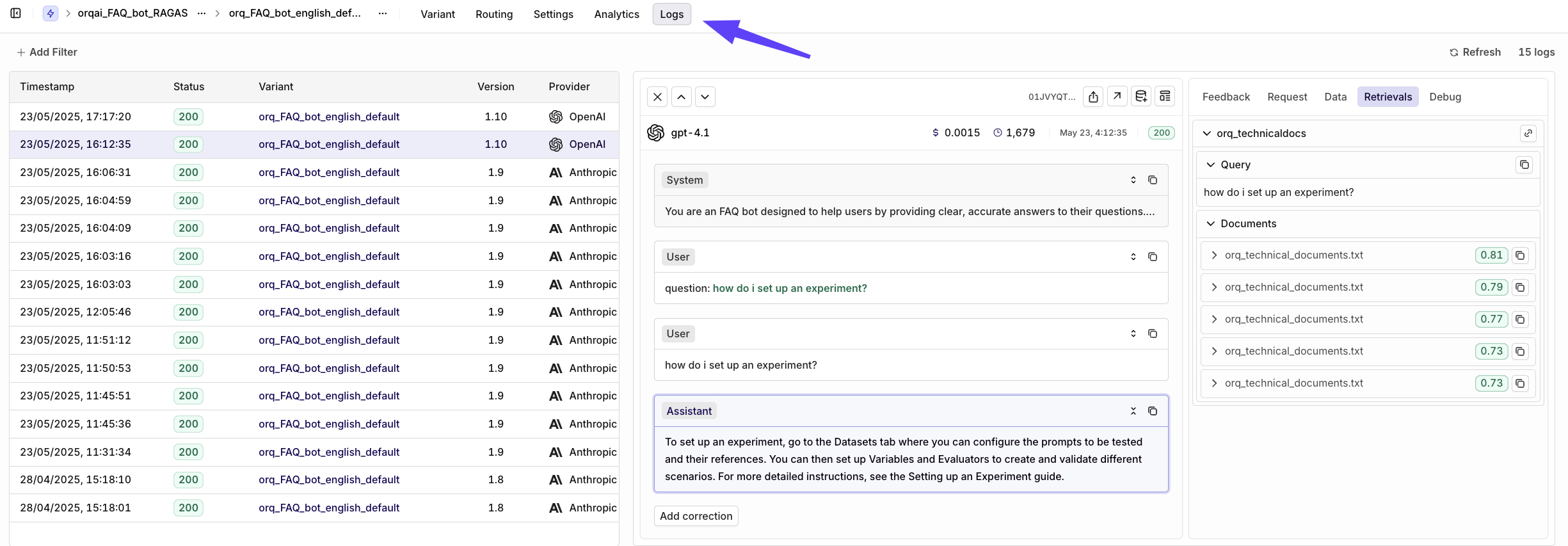Click the Add correction button
Viewport: 1568px width, 546px height.
[696, 516]
